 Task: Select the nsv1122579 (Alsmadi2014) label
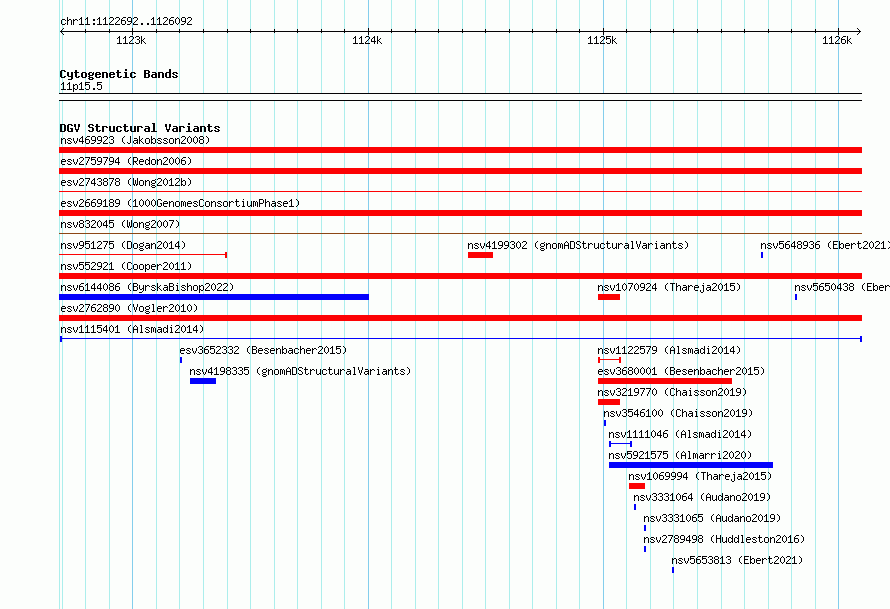tap(669, 350)
